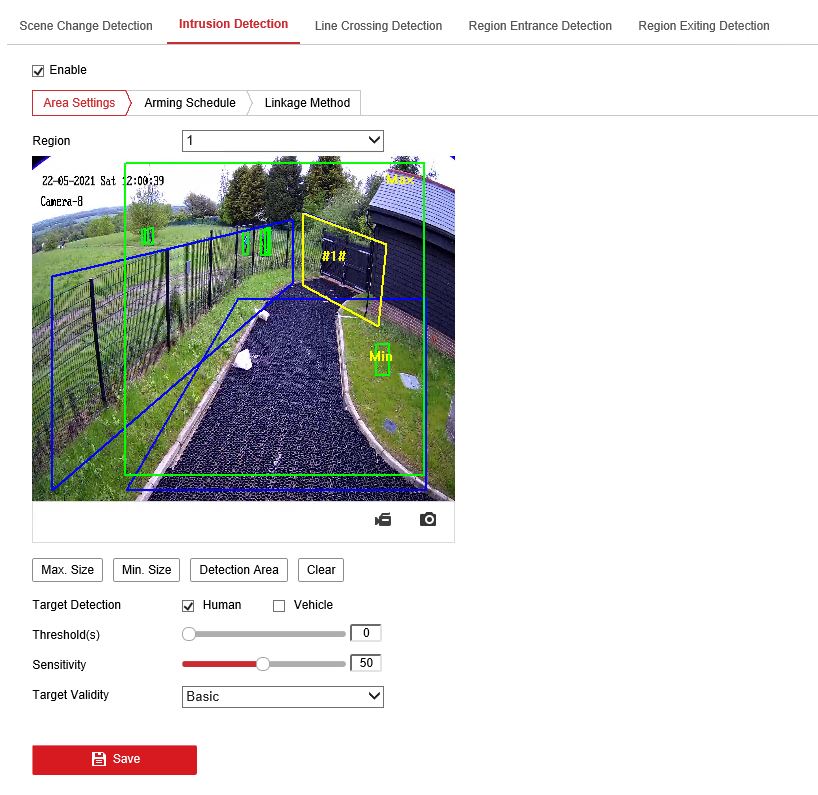Select the Region Exiting Detection tab
This screenshot has width=818, height=795.
(x=704, y=26)
